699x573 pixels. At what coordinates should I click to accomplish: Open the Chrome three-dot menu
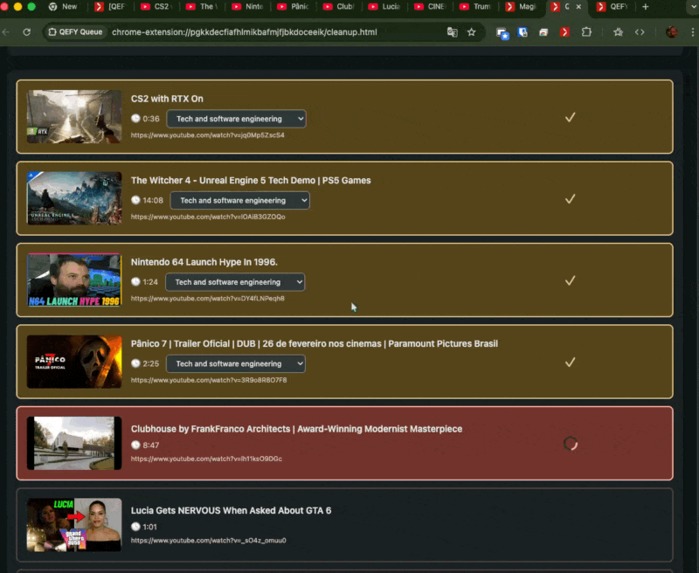(x=692, y=32)
